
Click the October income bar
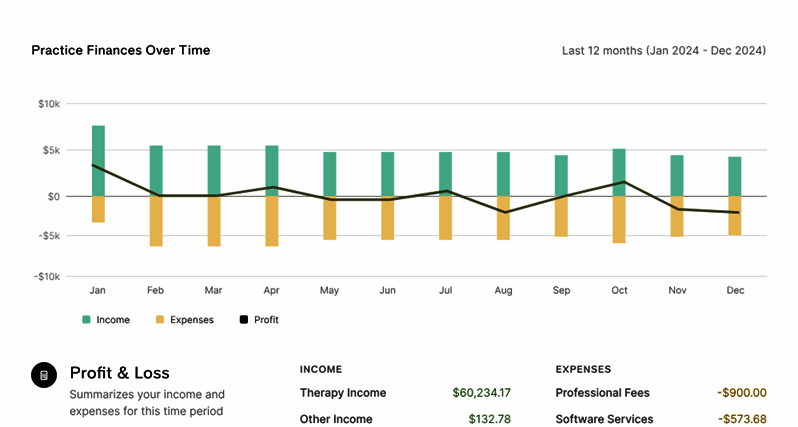620,172
